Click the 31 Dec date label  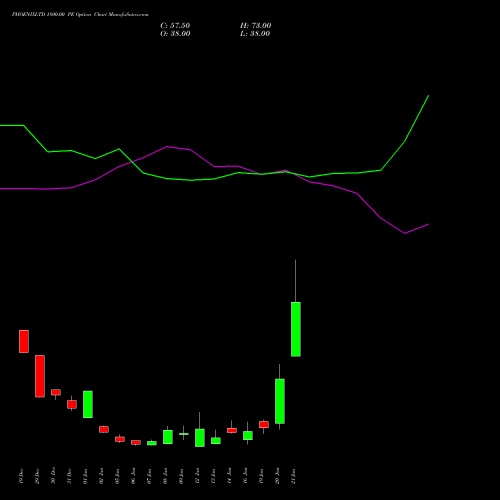point(69,476)
